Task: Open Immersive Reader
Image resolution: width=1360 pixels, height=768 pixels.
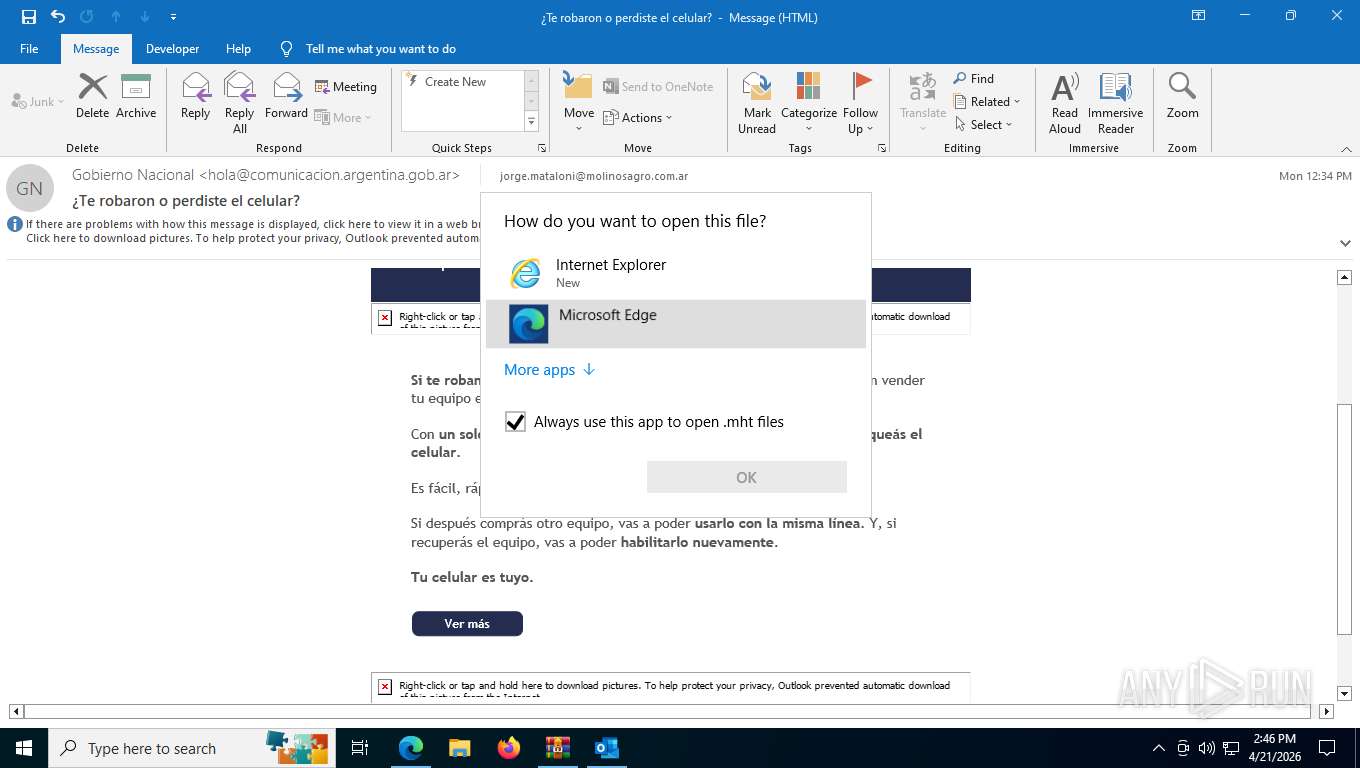Action: click(1116, 103)
